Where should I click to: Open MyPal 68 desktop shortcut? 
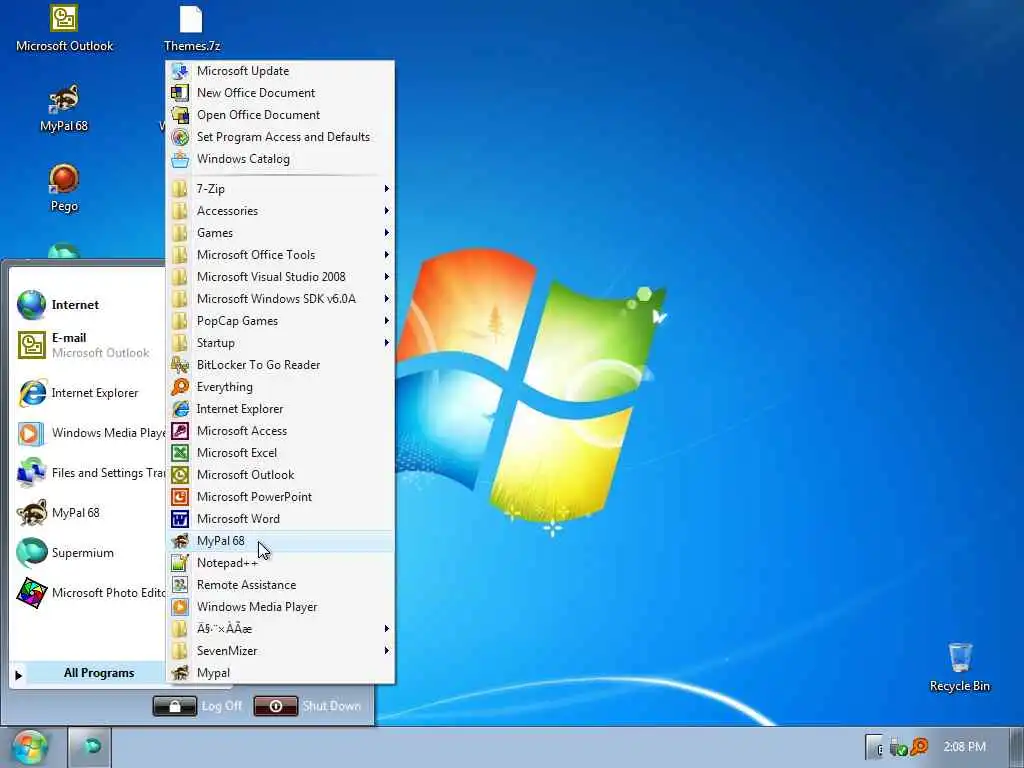point(64,108)
